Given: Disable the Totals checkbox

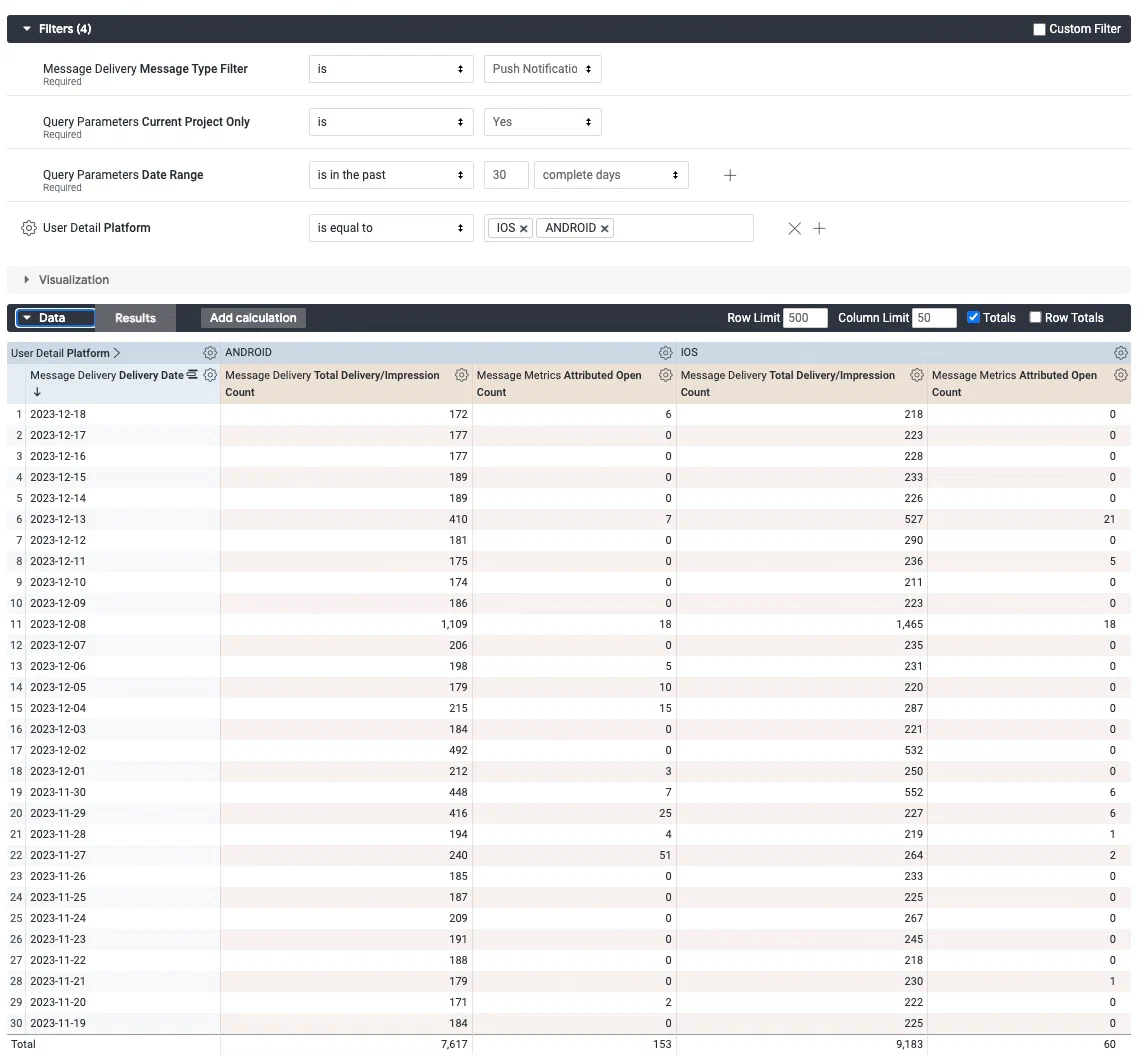Looking at the screenshot, I should 973,317.
